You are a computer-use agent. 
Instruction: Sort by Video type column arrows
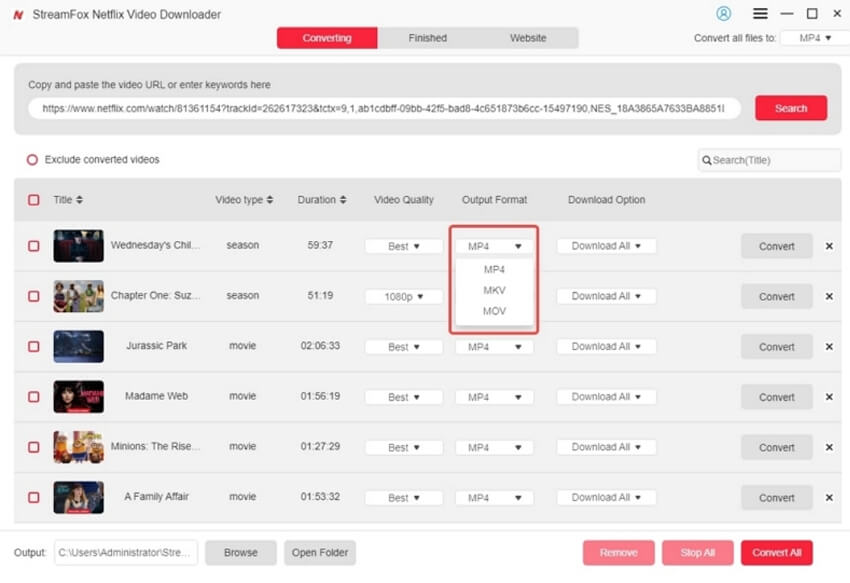click(269, 200)
